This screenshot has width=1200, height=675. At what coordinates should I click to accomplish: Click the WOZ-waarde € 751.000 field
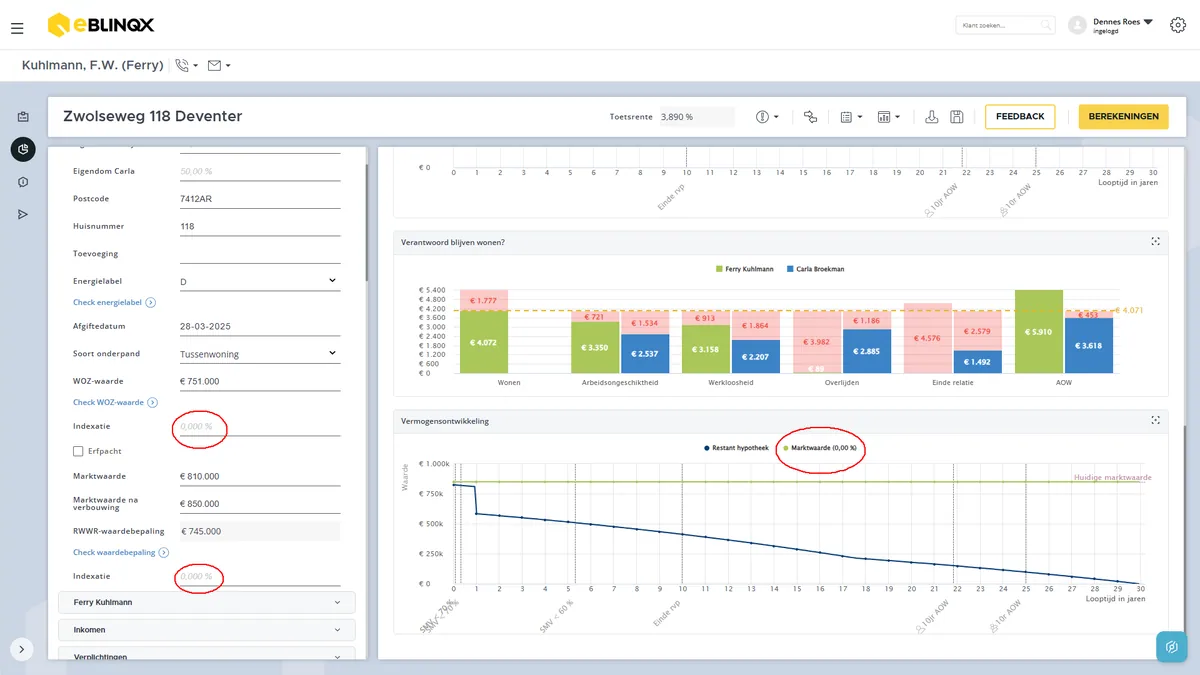tap(260, 381)
